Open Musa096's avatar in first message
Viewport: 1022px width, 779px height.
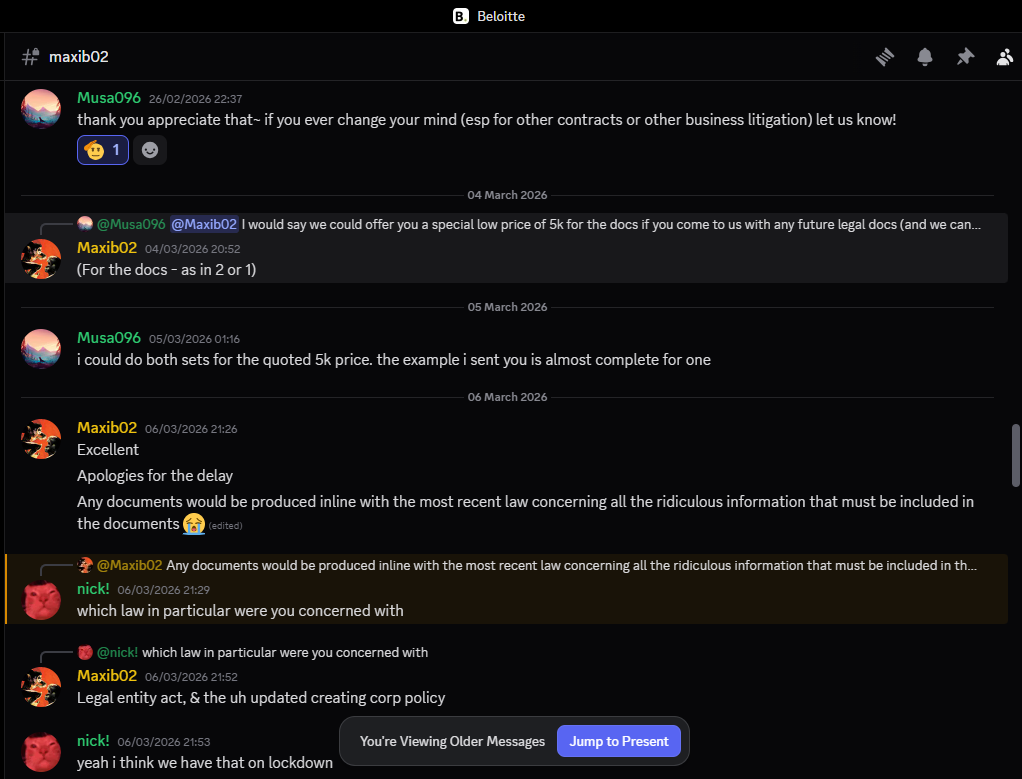coord(41,108)
